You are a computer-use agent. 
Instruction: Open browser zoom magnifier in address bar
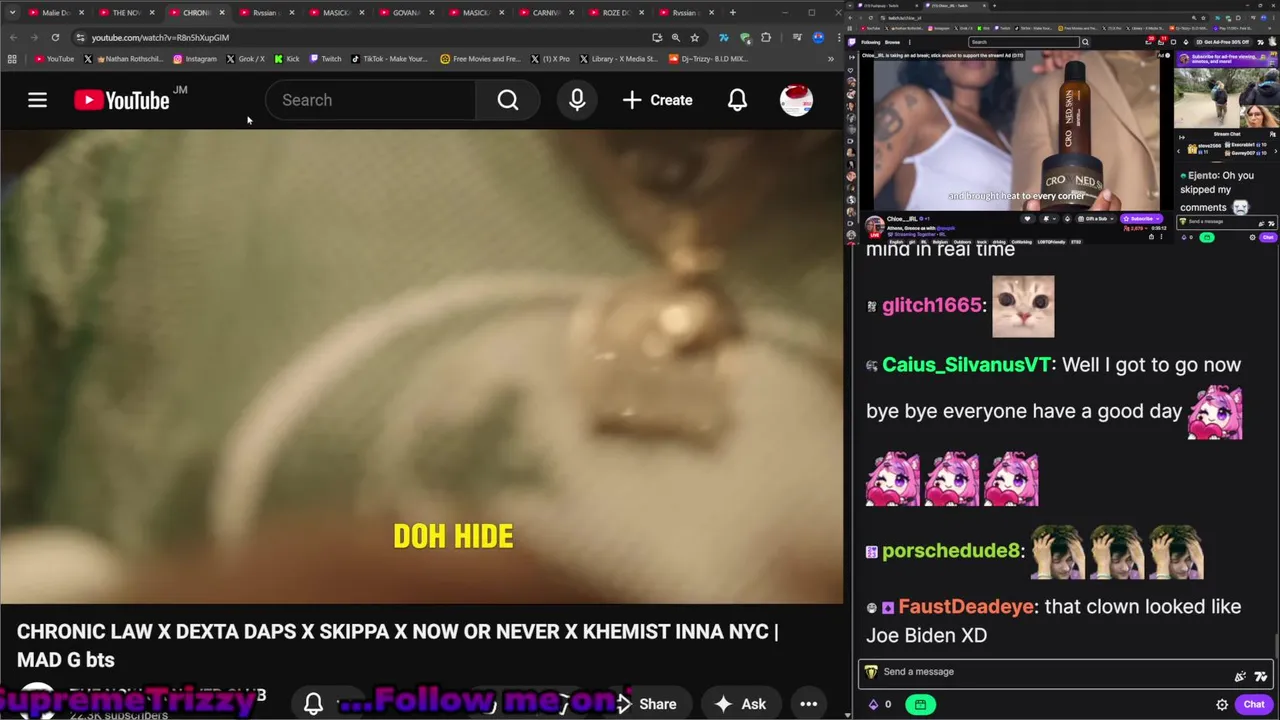pos(675,37)
